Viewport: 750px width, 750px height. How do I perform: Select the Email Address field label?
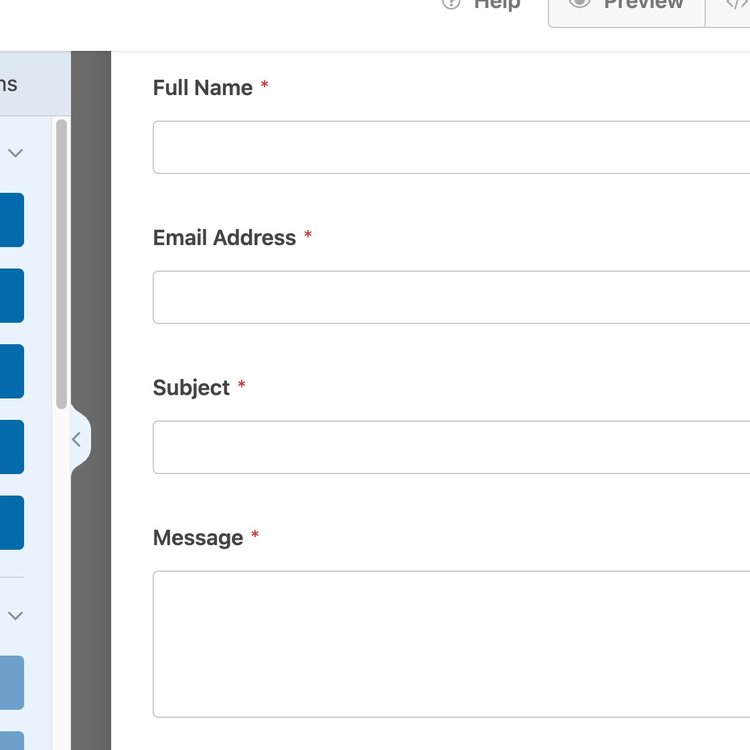tap(224, 238)
